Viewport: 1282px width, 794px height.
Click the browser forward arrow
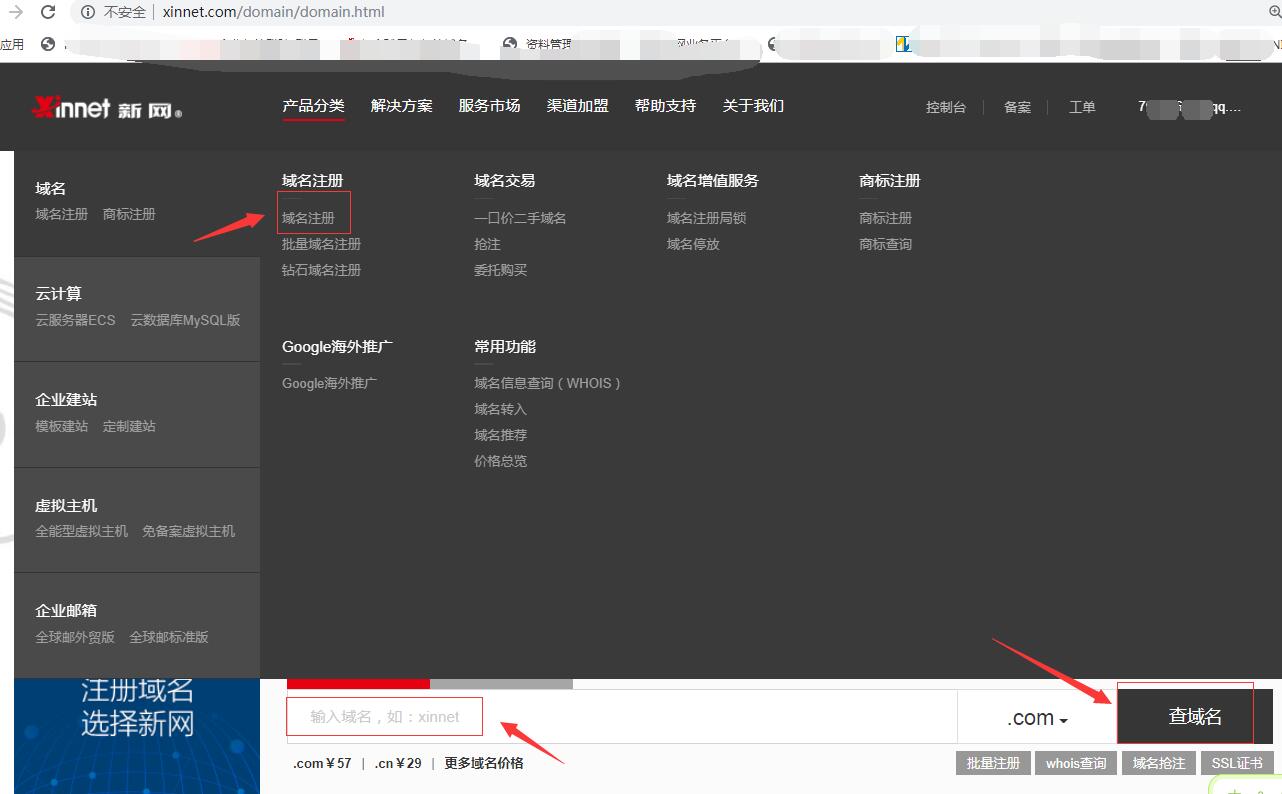pos(16,12)
